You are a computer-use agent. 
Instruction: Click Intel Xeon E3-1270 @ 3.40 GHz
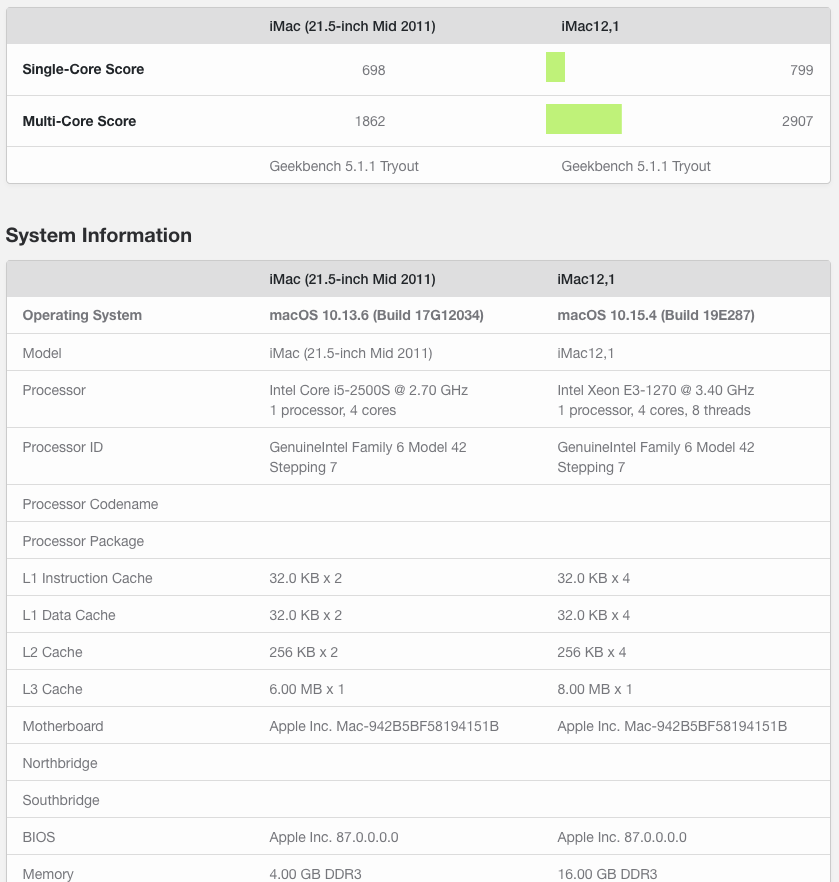coord(656,390)
